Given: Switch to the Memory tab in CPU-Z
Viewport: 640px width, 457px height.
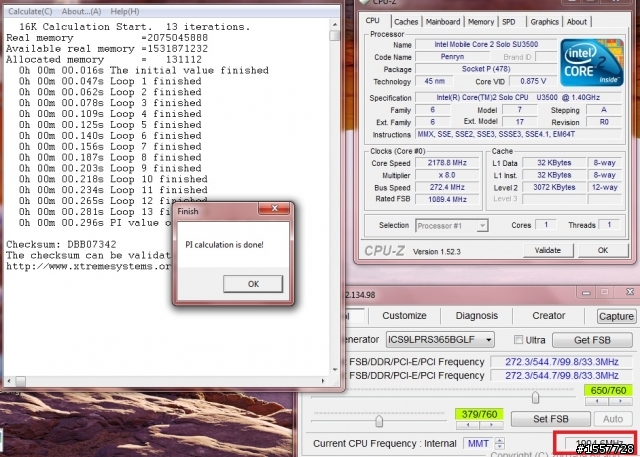Looking at the screenshot, I should 481,22.
